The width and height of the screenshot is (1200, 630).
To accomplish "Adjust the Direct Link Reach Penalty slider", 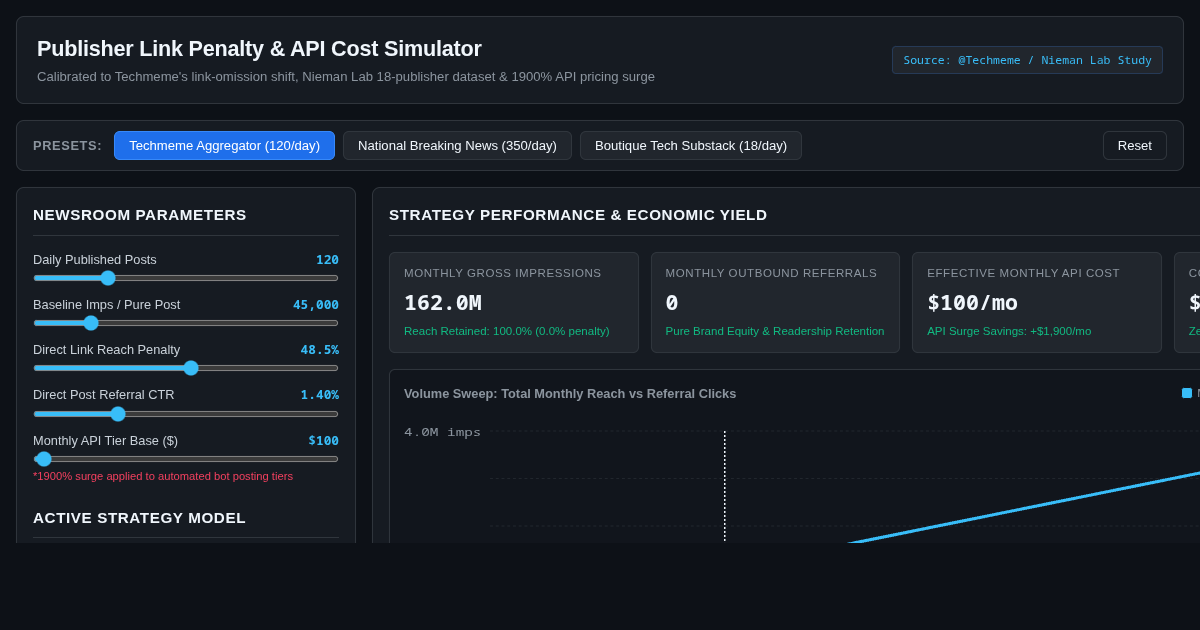I will coord(186,368).
